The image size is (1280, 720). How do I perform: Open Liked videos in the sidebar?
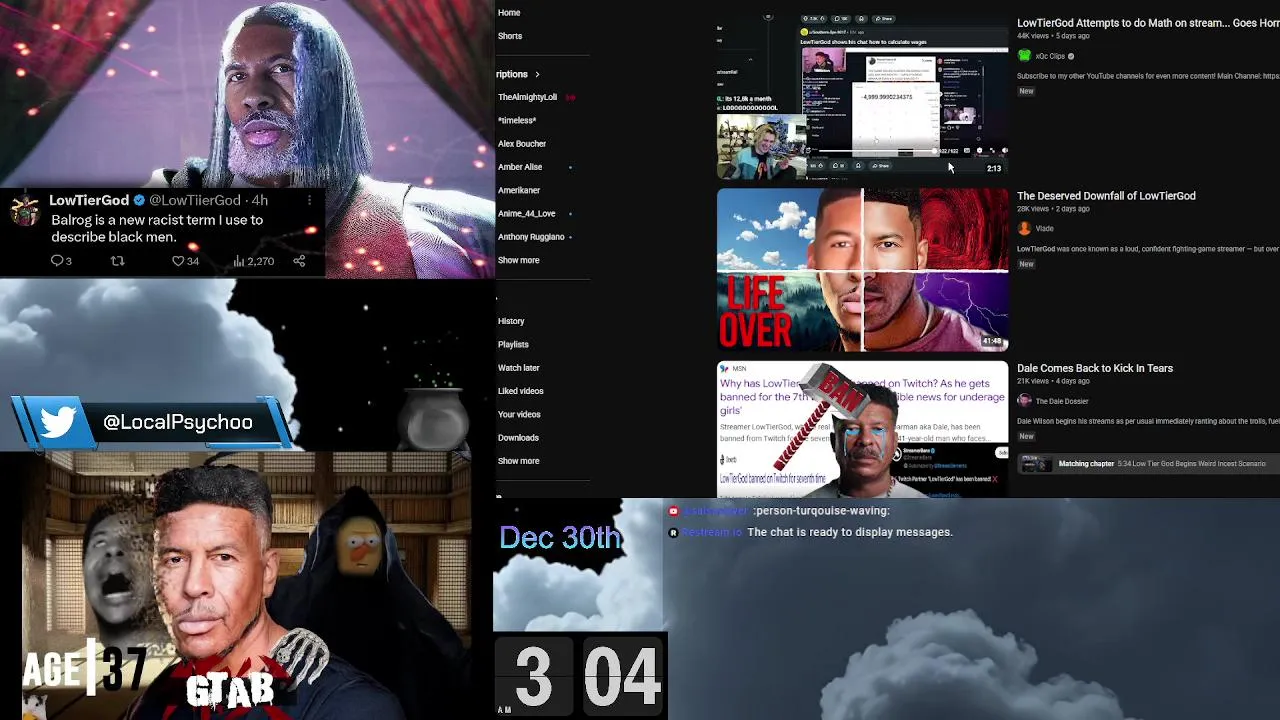click(x=520, y=391)
